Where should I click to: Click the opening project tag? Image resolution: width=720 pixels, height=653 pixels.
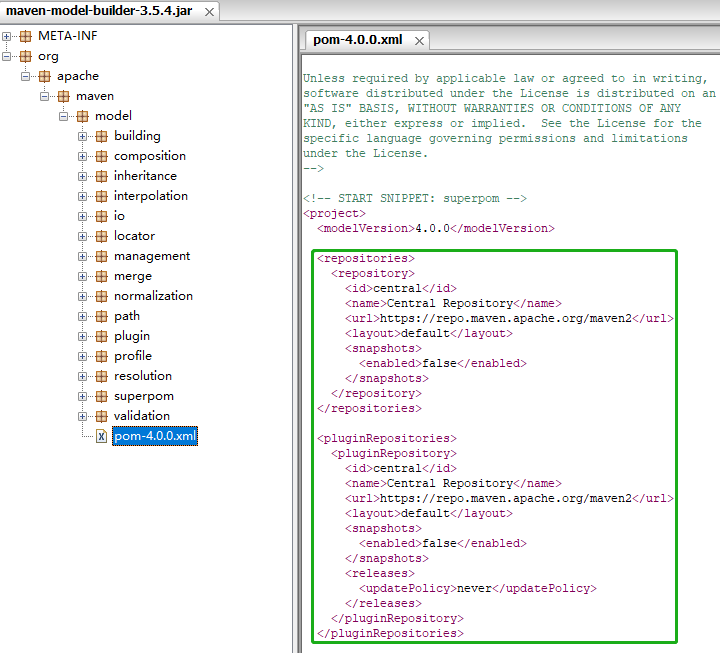[334, 214]
